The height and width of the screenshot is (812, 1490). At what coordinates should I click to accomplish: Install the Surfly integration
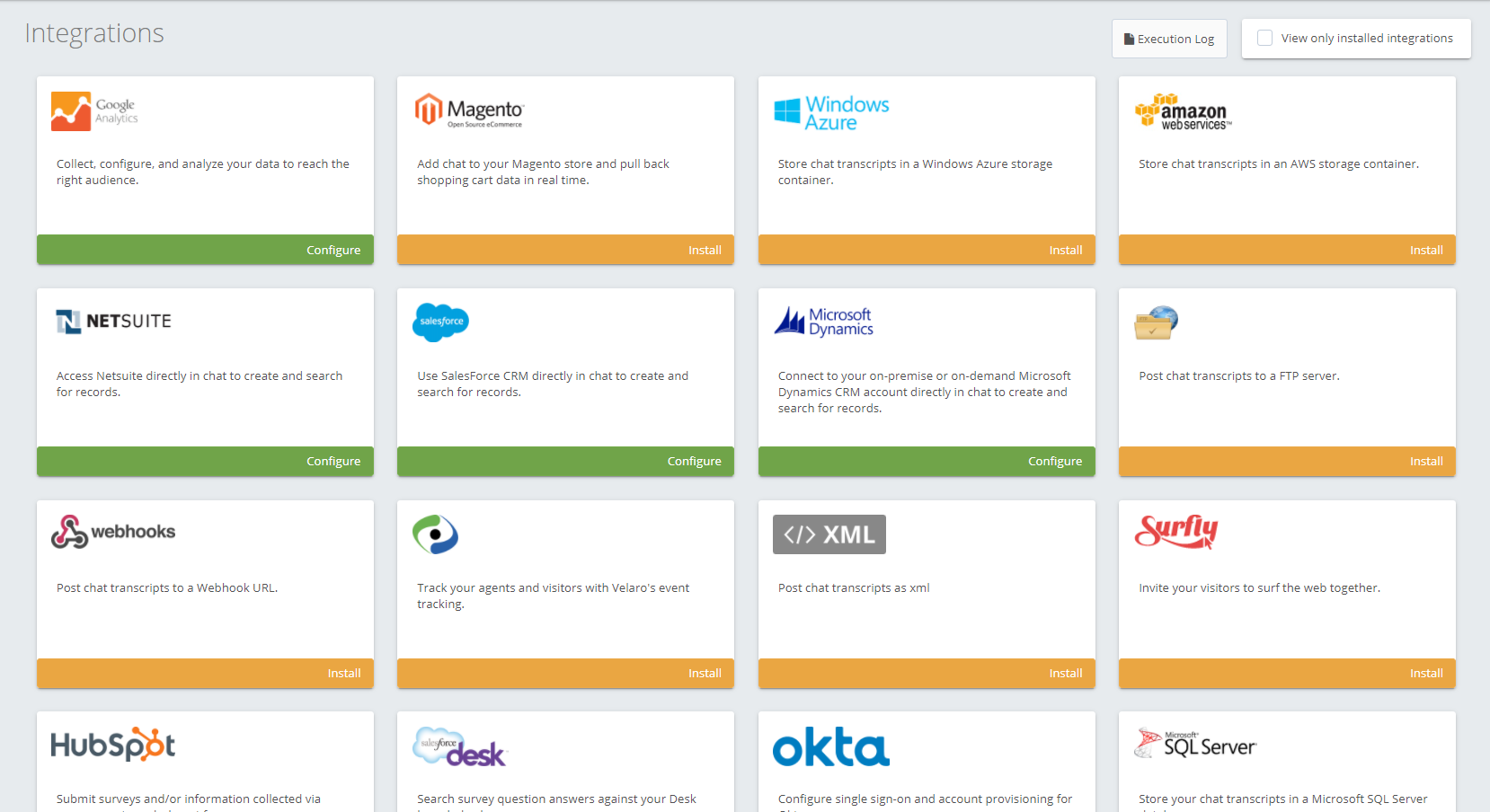1287,673
